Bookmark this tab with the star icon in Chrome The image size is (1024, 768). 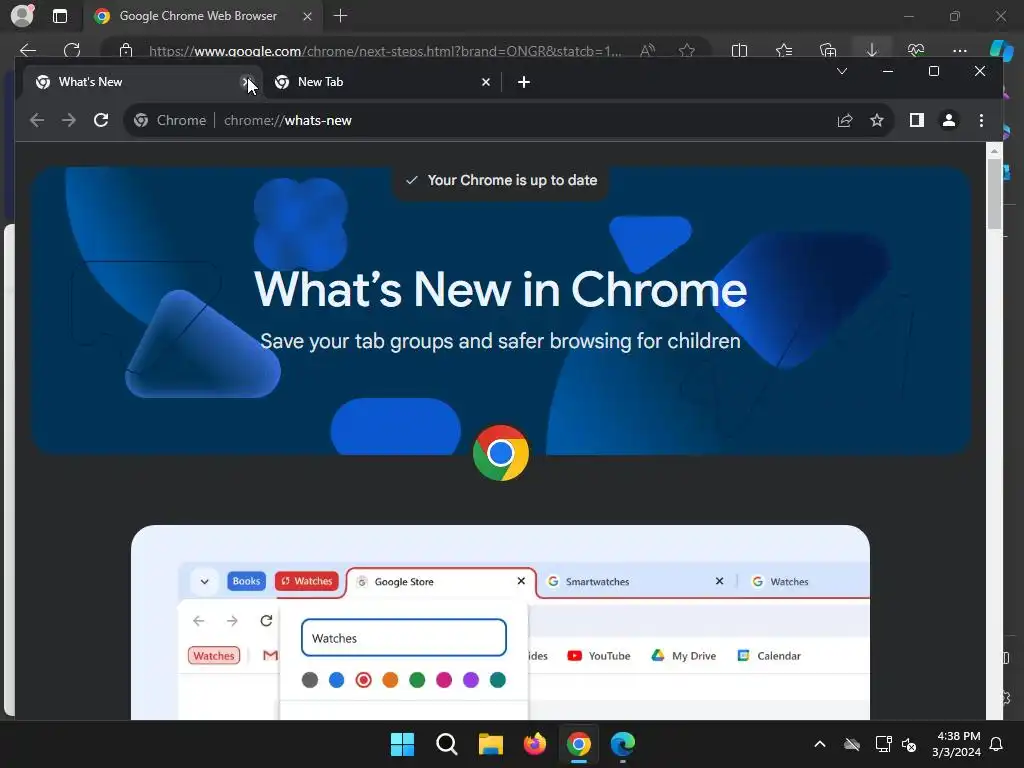[876, 120]
